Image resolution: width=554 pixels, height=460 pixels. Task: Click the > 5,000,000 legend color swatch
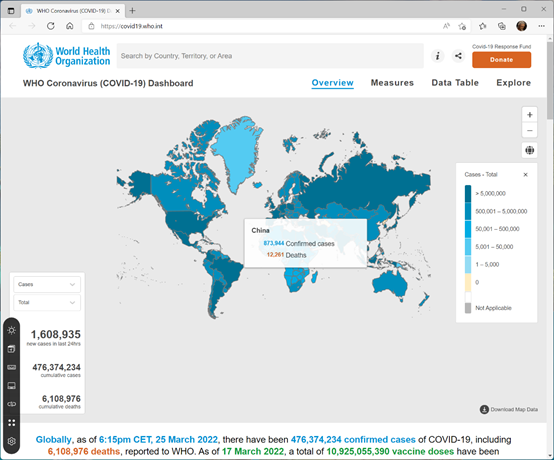[468, 194]
